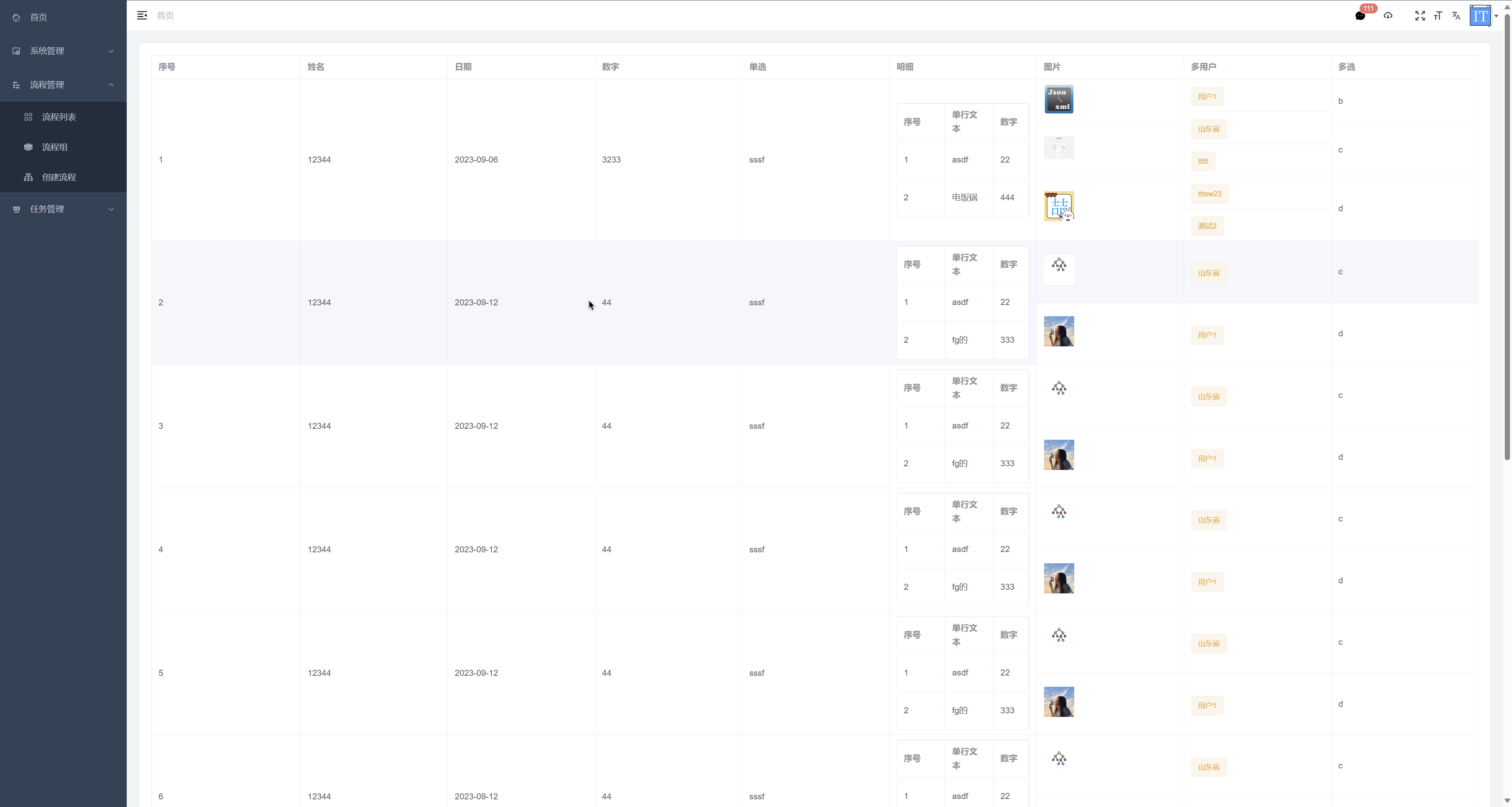Open the 任务管理 menu label
1512x807 pixels.
(47, 209)
